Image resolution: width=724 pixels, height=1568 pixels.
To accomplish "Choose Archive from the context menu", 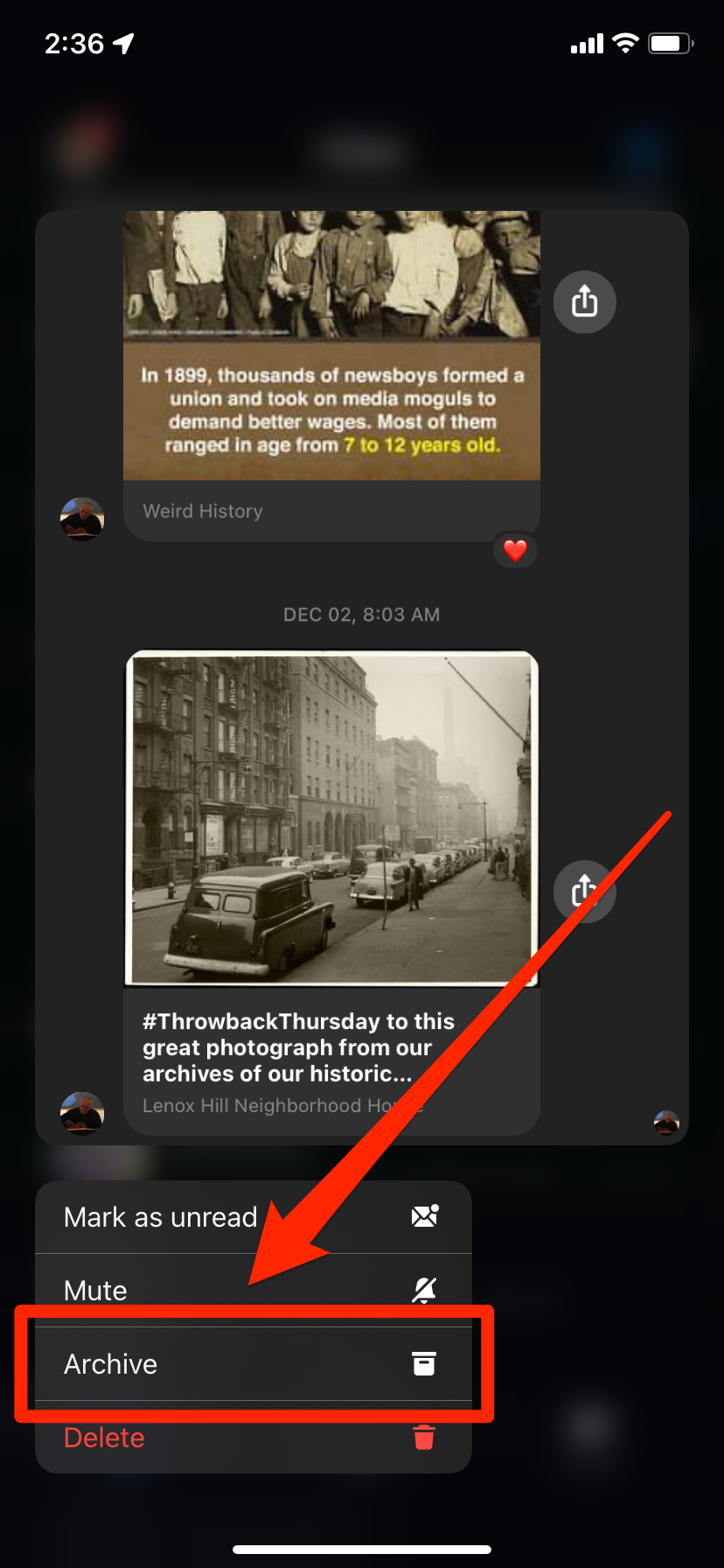I will [254, 1364].
